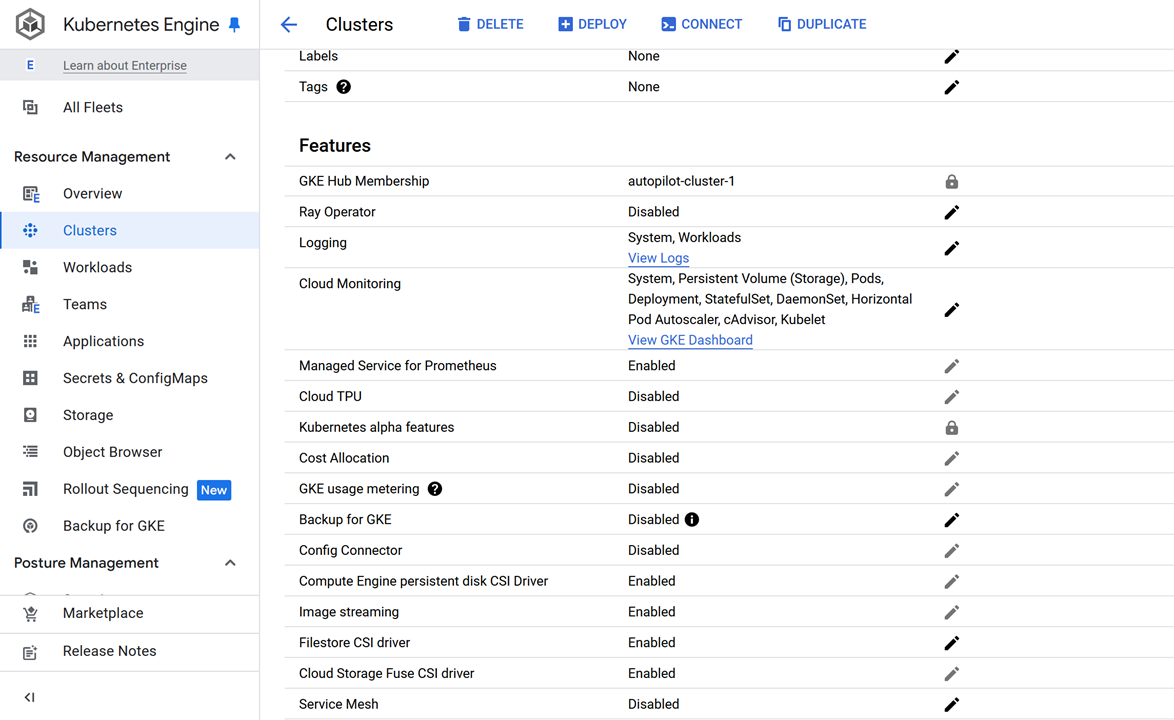Open View GKE Dashboard link

coord(690,341)
